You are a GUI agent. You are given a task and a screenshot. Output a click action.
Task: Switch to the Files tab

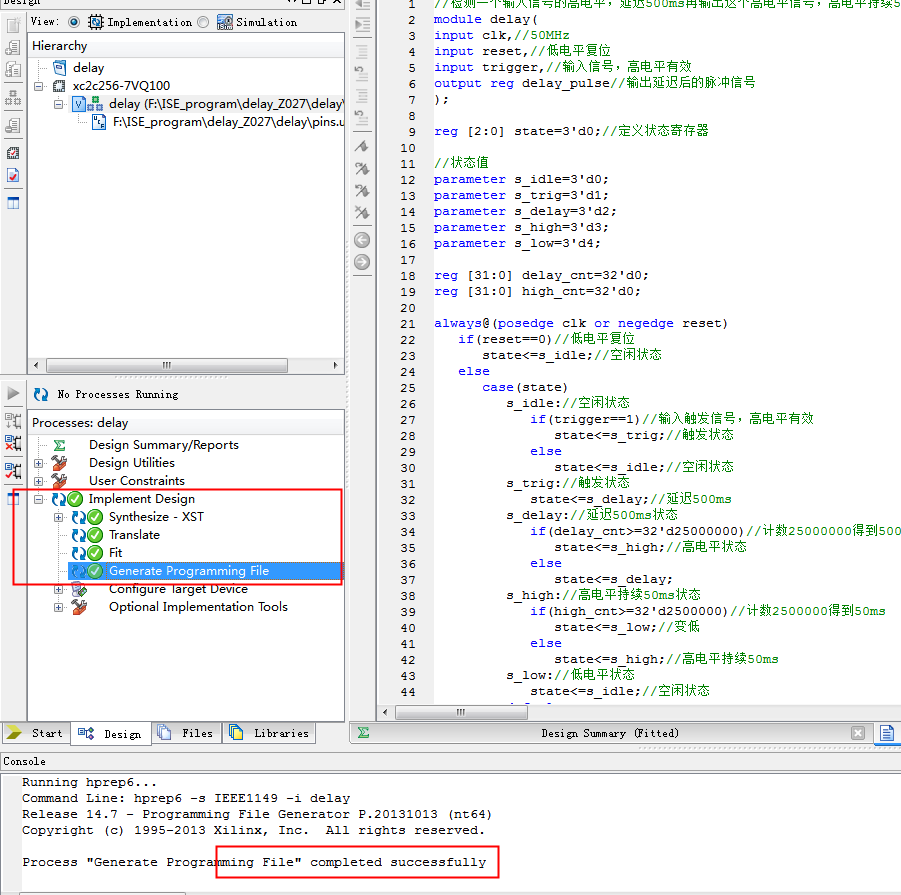tap(186, 733)
